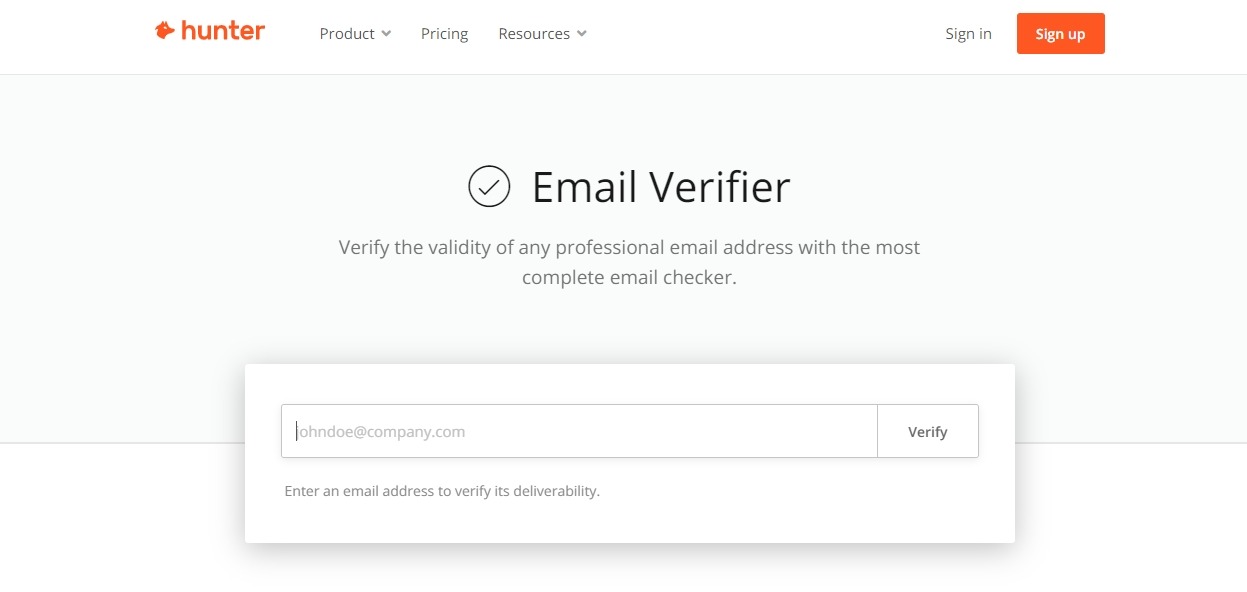Go to homepage via hunter wordmark

coord(223,31)
